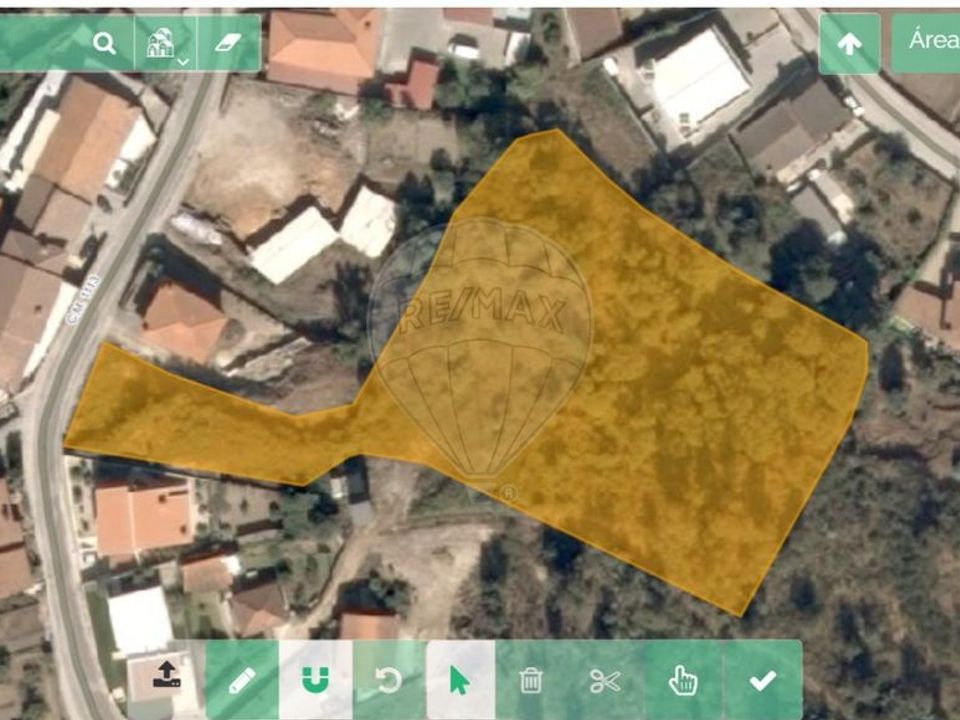Click the trash delete icon
This screenshot has height=720, width=960.
click(531, 680)
